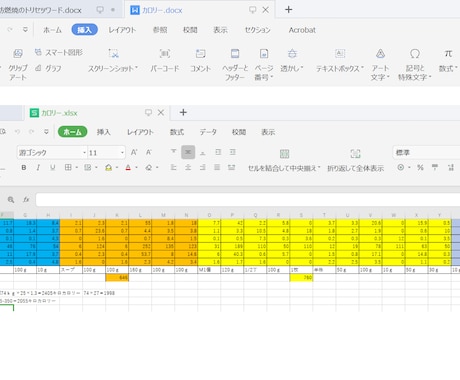Insert a グラフ chart in Writer
Viewport: 460px width, 380px height.
tap(48, 68)
